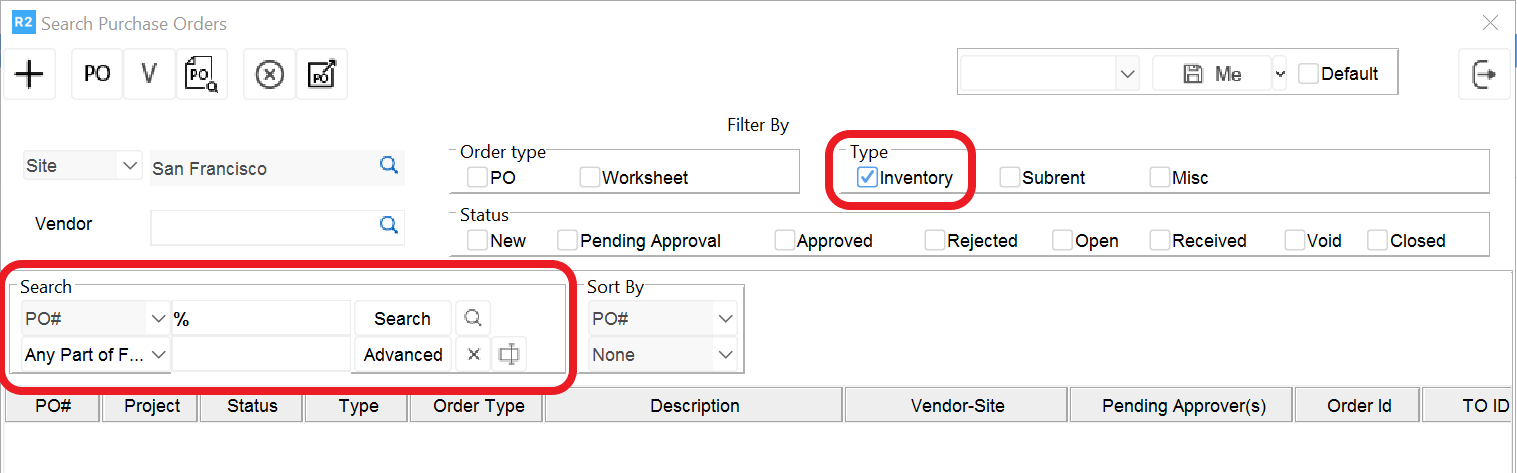Click the exit door icon
The height and width of the screenshot is (473, 1517).
(x=1484, y=74)
